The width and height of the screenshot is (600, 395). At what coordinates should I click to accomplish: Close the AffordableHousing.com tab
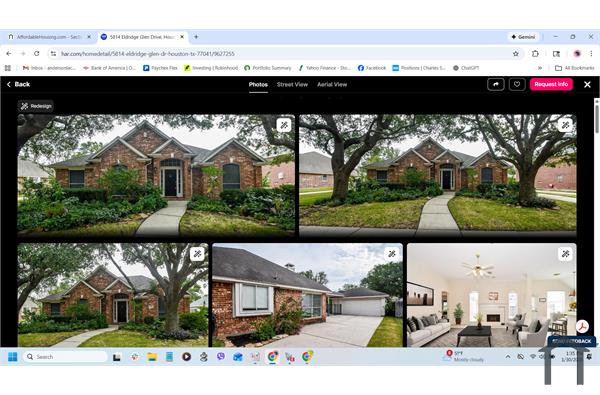(x=89, y=37)
